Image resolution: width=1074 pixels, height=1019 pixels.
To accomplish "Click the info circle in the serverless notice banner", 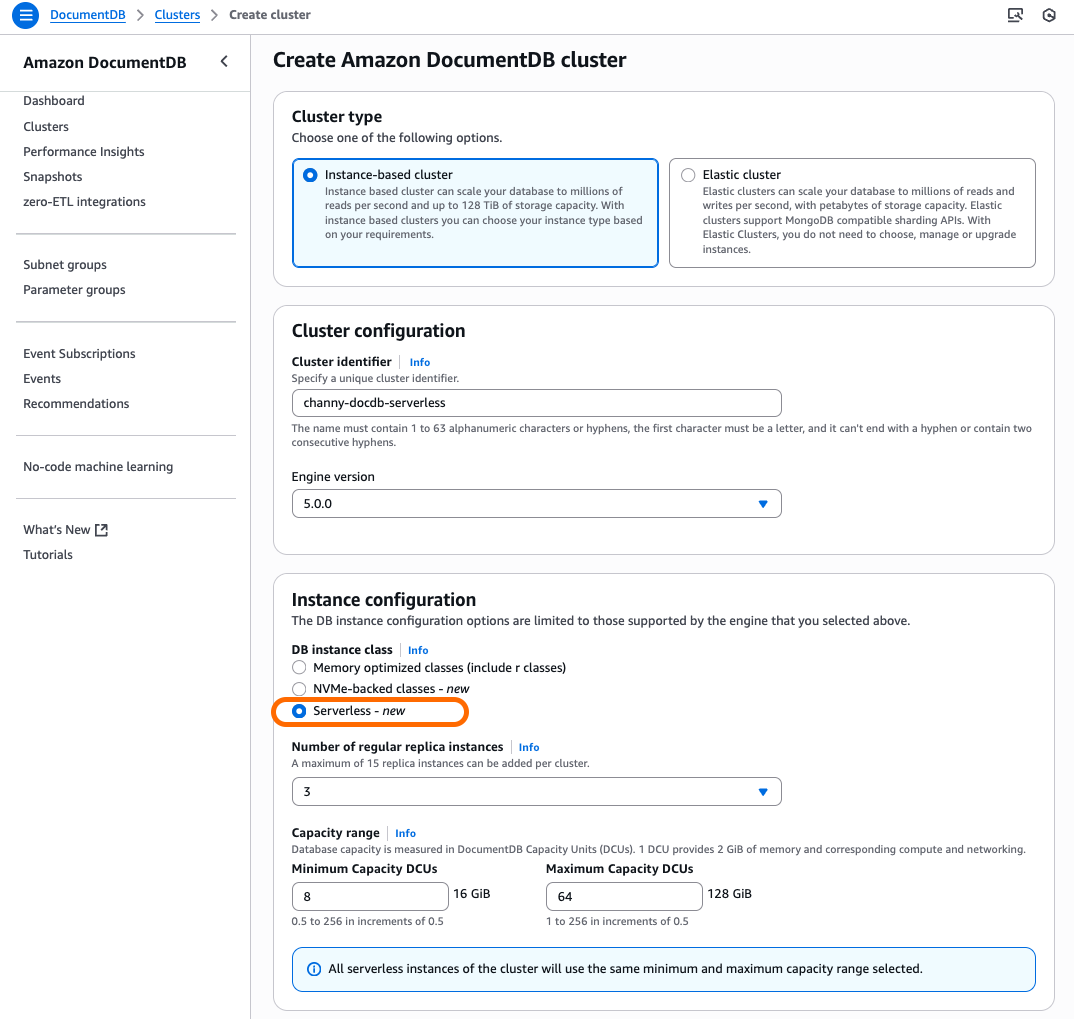I will click(x=314, y=969).
